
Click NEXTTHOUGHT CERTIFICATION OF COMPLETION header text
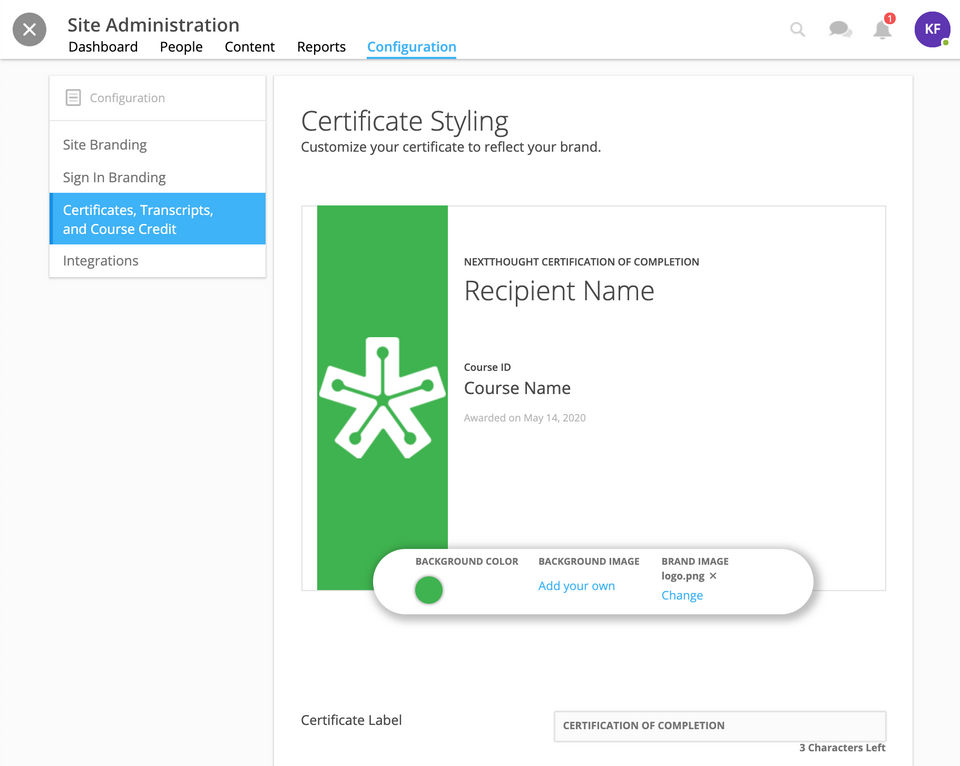coord(582,262)
